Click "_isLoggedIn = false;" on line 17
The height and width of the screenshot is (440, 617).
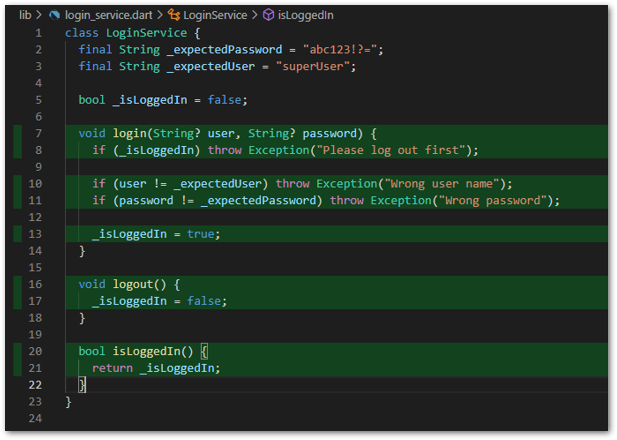(159, 301)
